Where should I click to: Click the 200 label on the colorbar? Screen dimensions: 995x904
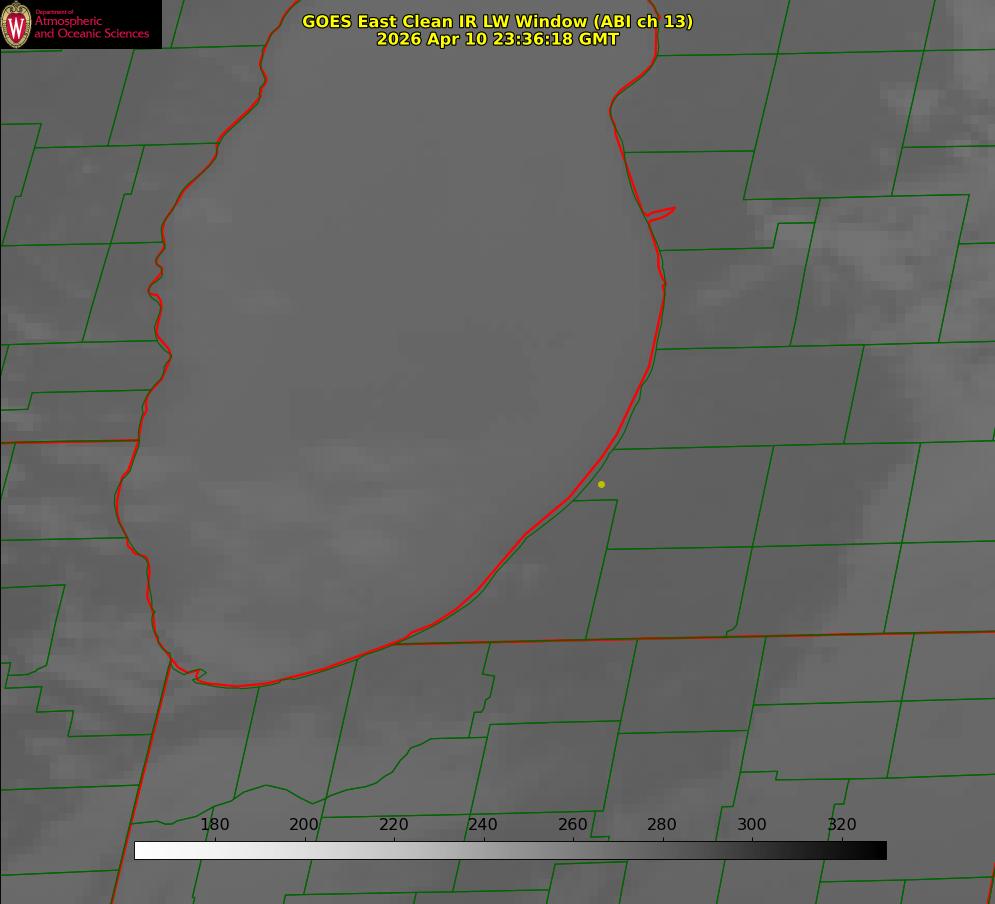pos(304,824)
